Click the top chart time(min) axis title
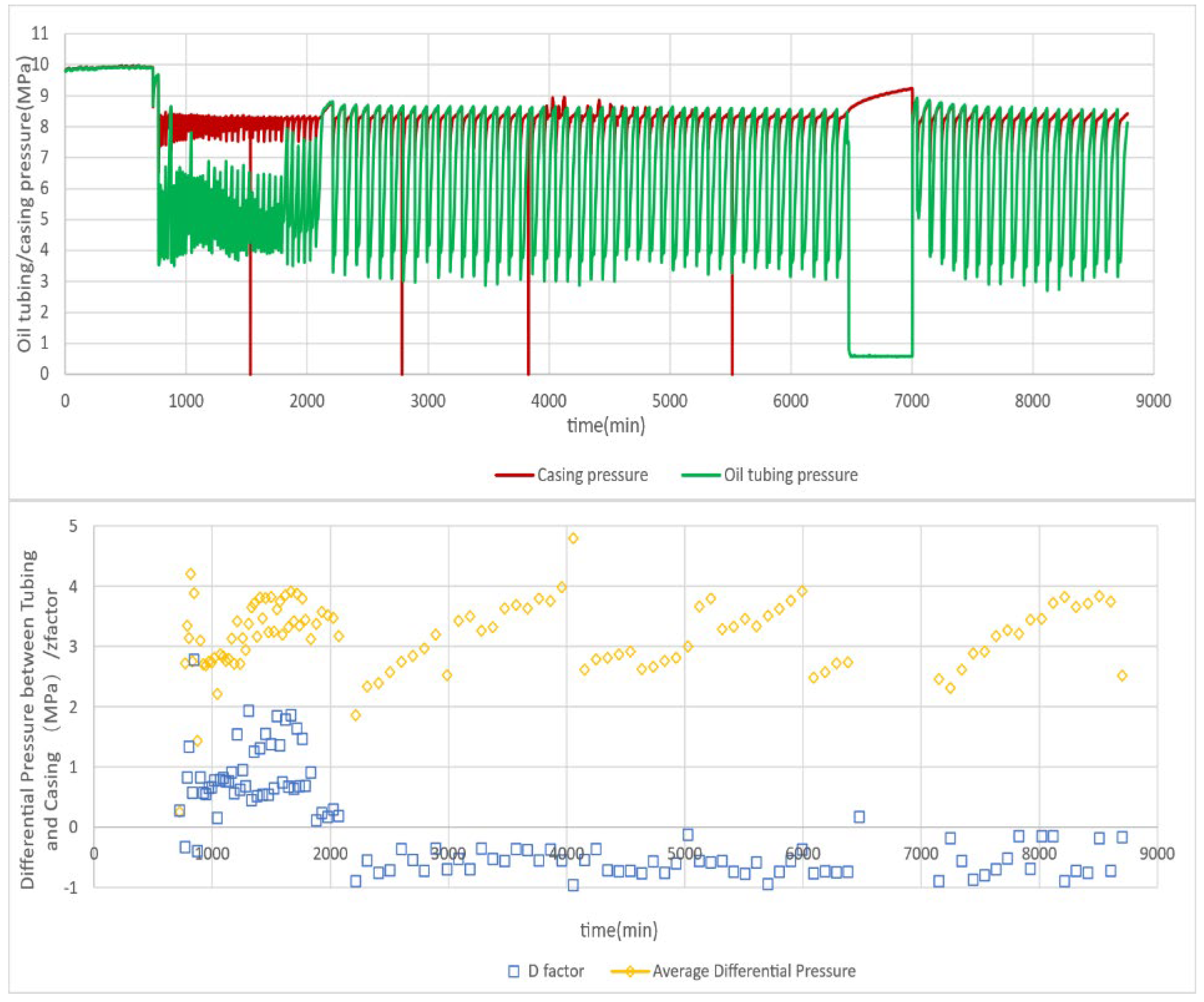1204x1002 pixels. (x=606, y=426)
